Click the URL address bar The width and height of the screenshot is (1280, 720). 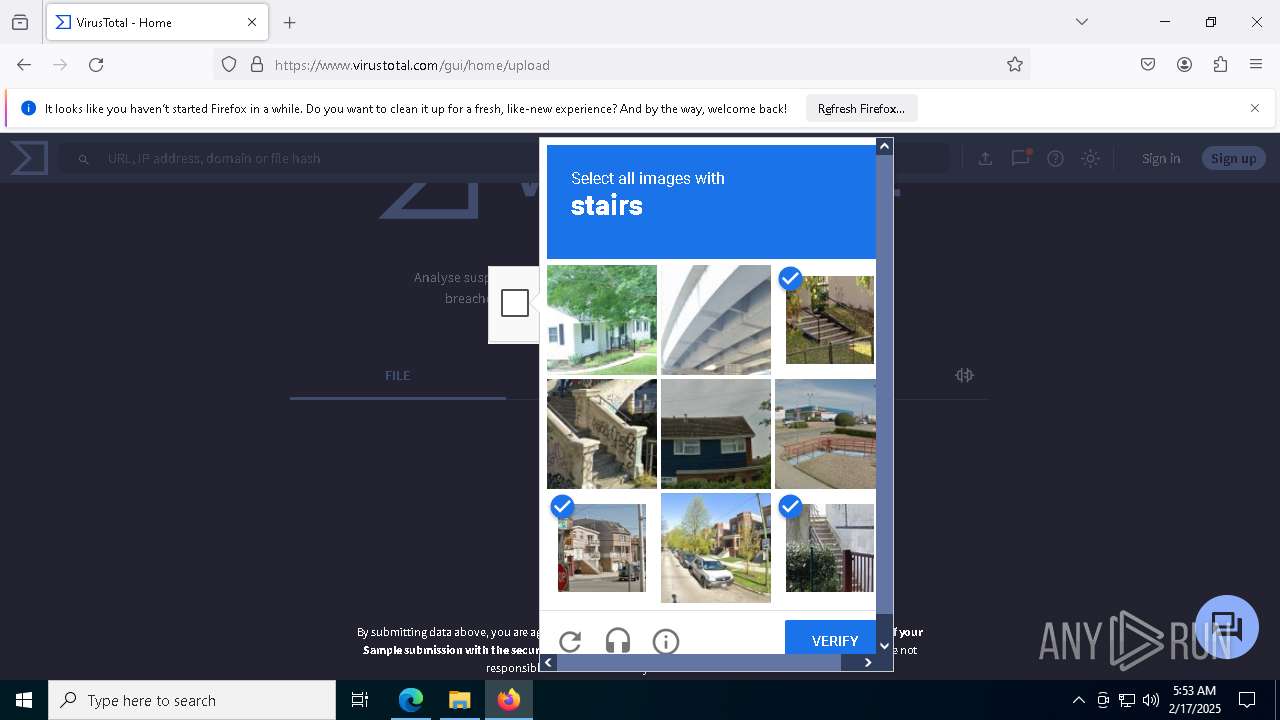[621, 65]
